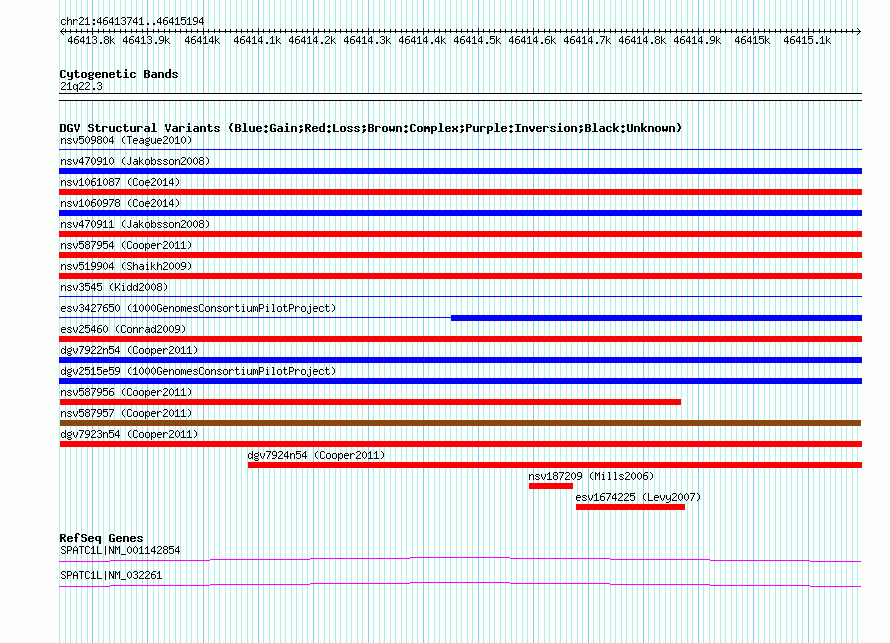Click the 46413.8k ruler tick label

(x=91, y=40)
